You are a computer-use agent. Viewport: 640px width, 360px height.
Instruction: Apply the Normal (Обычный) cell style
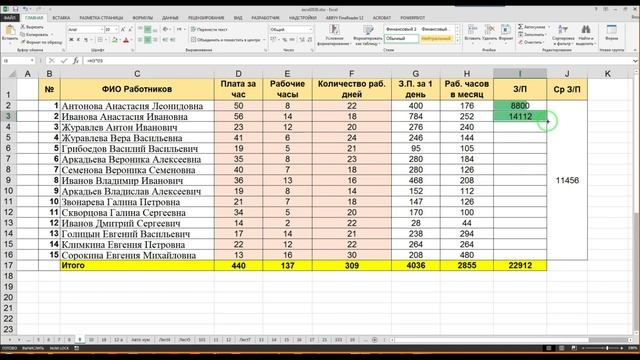[x=402, y=39]
